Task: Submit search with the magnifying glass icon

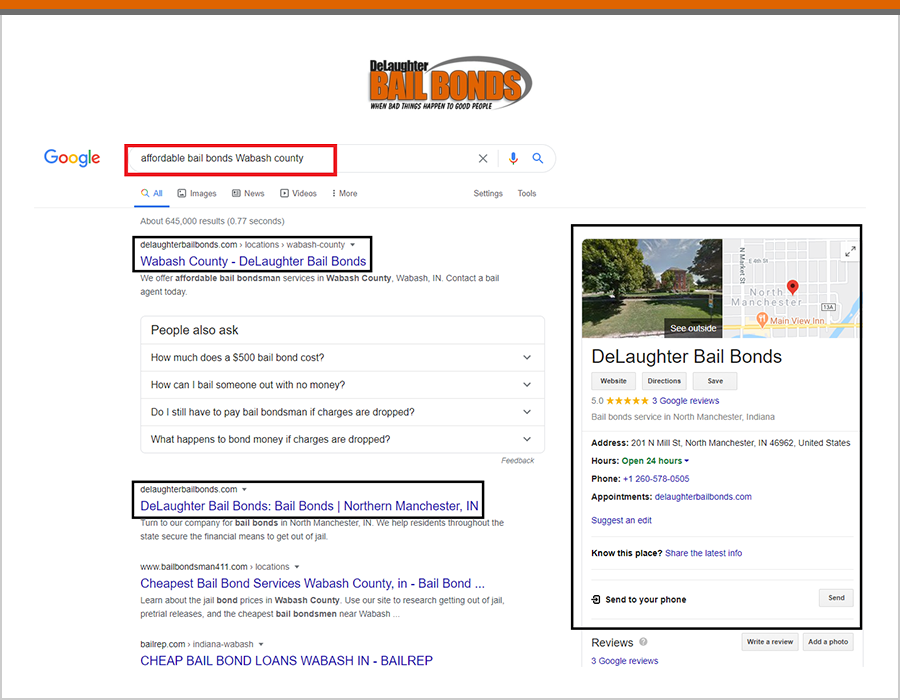Action: click(537, 158)
